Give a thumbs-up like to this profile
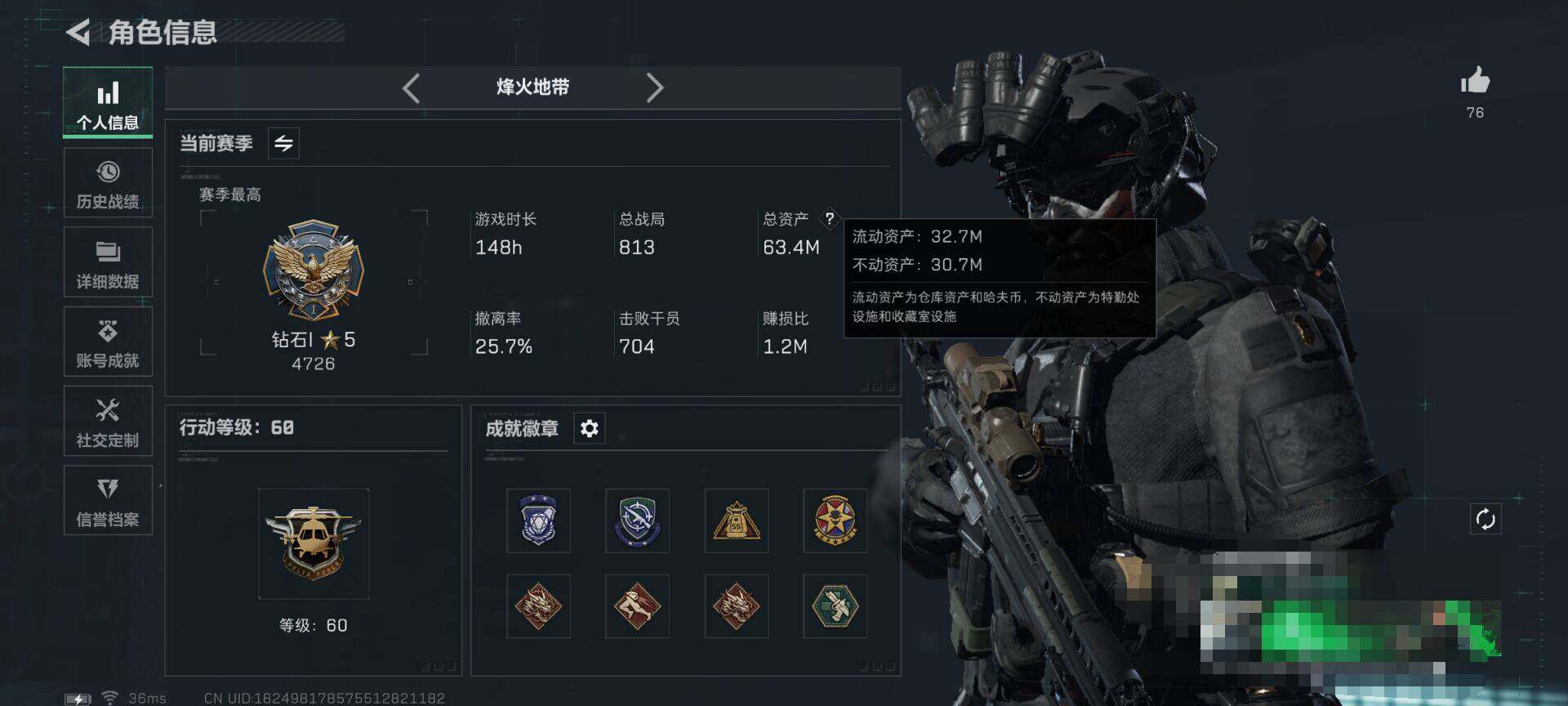 1475,82
